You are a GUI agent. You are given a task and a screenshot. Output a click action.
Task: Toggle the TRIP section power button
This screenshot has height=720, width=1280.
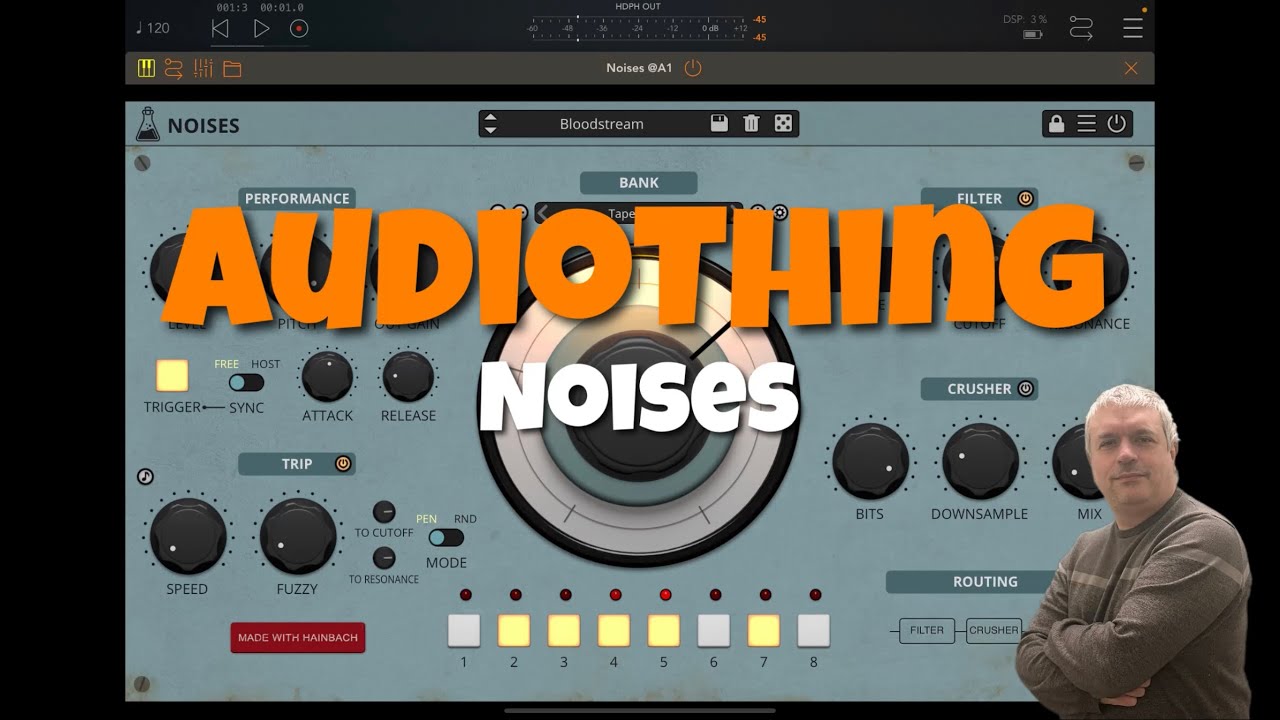pyautogui.click(x=343, y=464)
